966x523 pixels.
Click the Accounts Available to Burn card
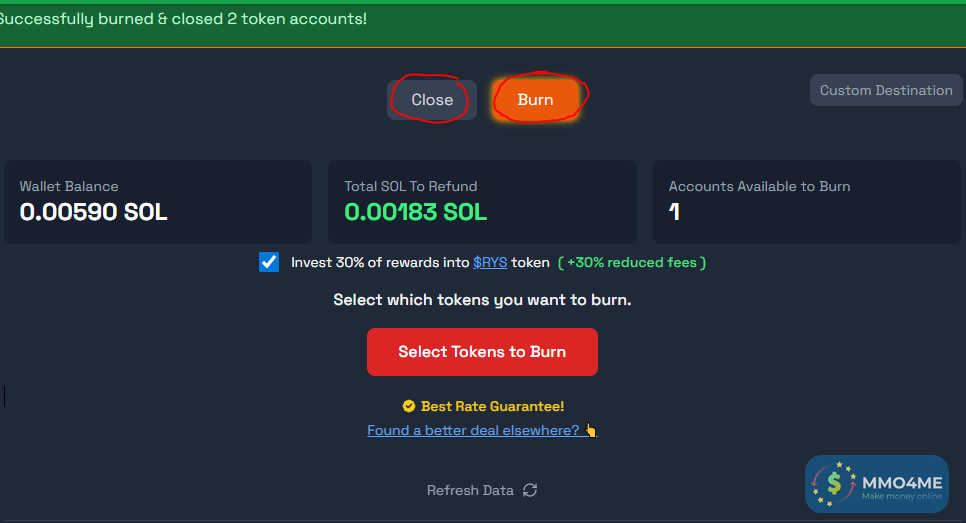(x=807, y=202)
